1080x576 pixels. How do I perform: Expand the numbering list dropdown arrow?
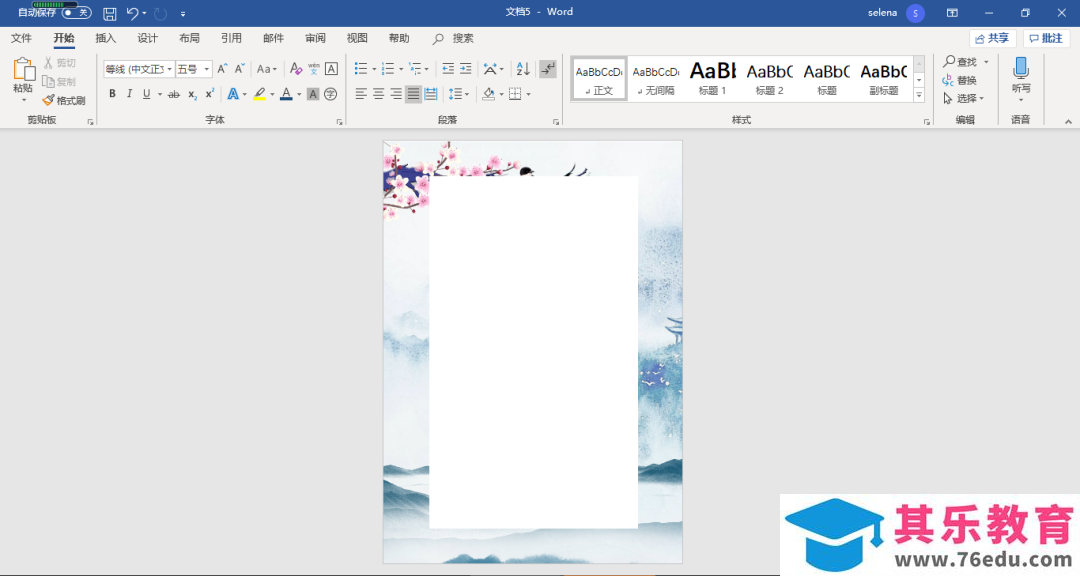click(401, 69)
